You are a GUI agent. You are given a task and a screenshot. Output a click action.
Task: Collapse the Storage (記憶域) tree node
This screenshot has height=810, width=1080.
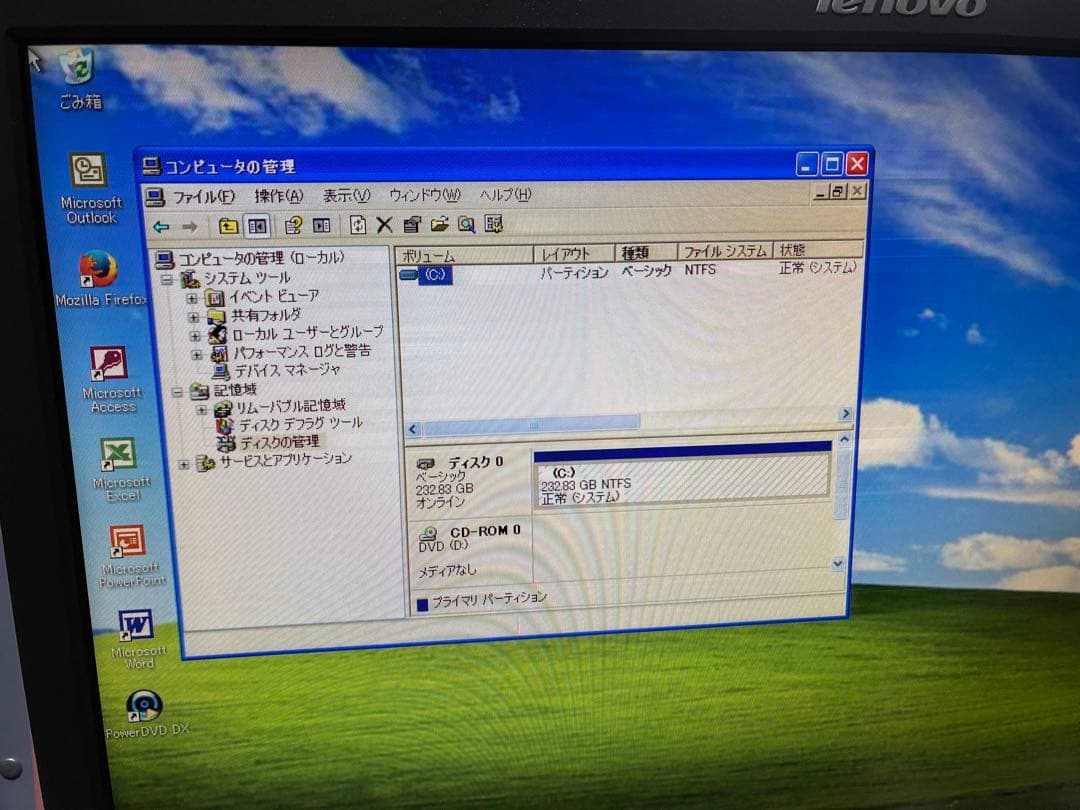coord(177,389)
